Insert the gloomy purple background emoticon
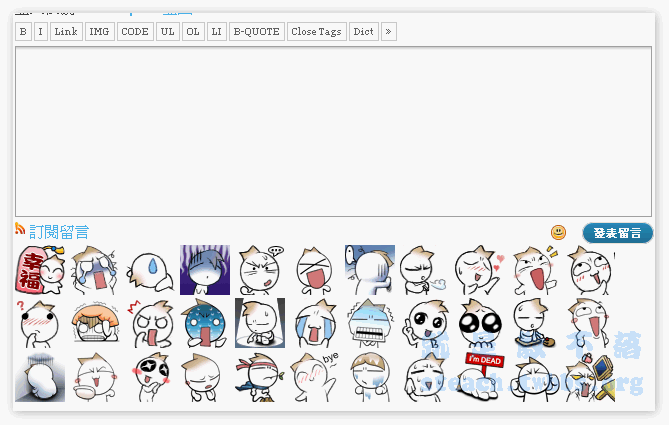669x425 pixels. click(x=205, y=270)
